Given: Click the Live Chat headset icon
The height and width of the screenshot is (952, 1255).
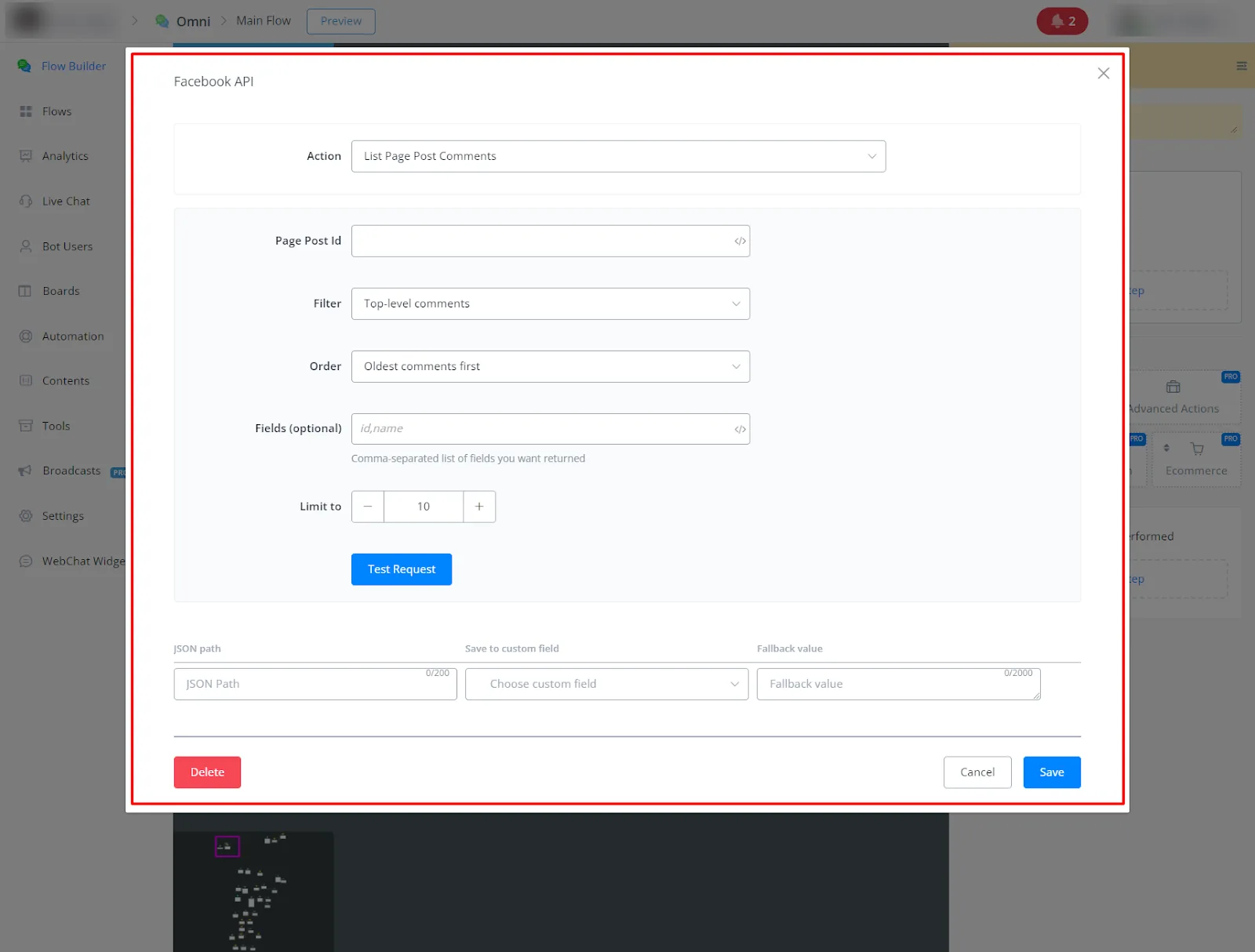Looking at the screenshot, I should (x=26, y=202).
